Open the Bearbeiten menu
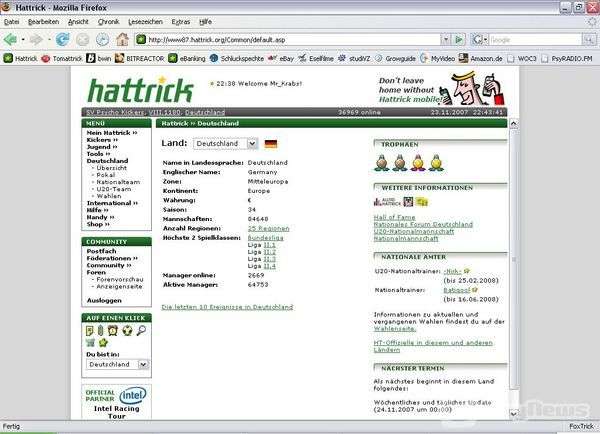This screenshot has height=434, width=600. [x=44, y=22]
